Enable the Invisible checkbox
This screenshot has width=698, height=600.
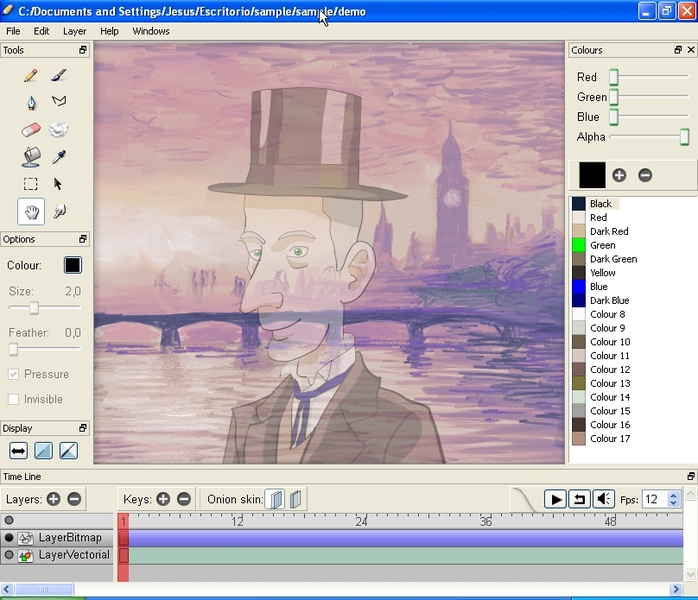coord(14,399)
